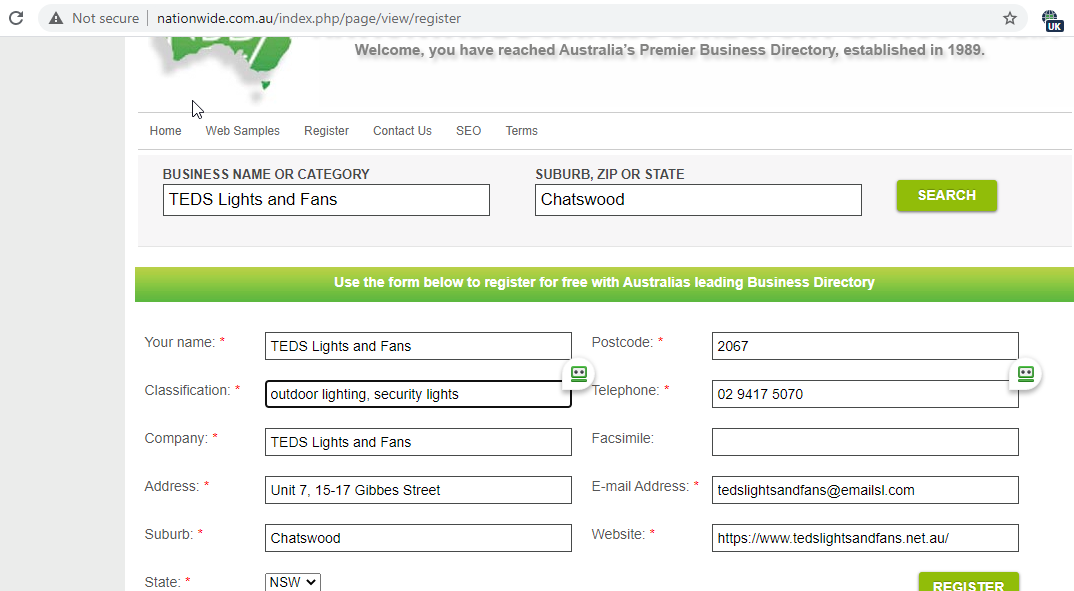Viewport: 1074px width, 591px height.
Task: Click the password manager icon near Classification field
Action: tap(579, 373)
